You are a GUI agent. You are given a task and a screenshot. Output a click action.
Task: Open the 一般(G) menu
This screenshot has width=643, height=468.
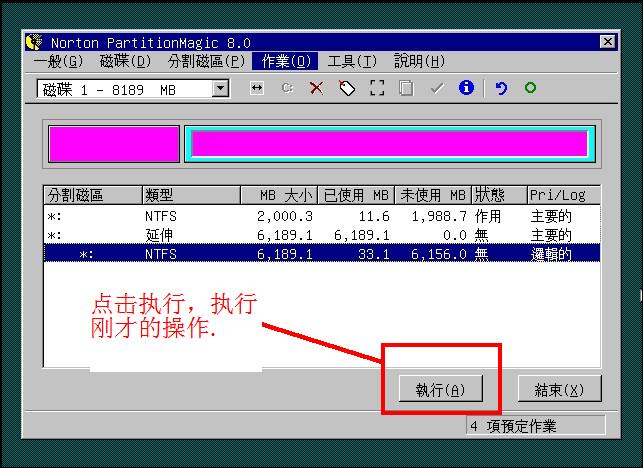[60, 62]
